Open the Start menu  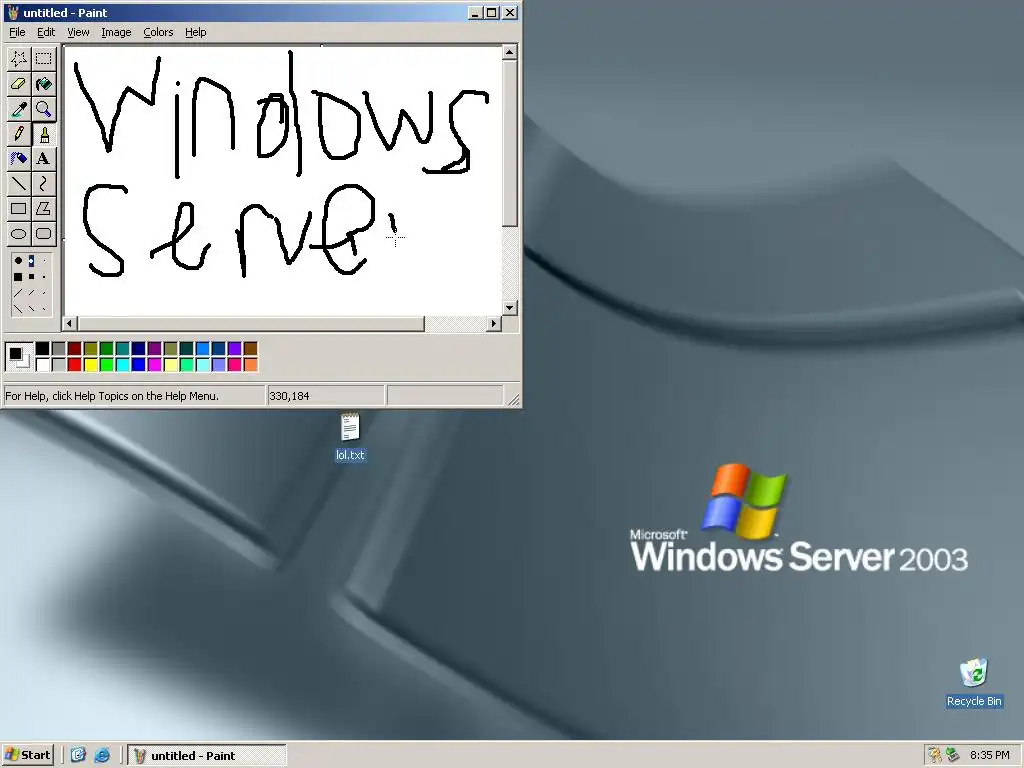pos(27,755)
